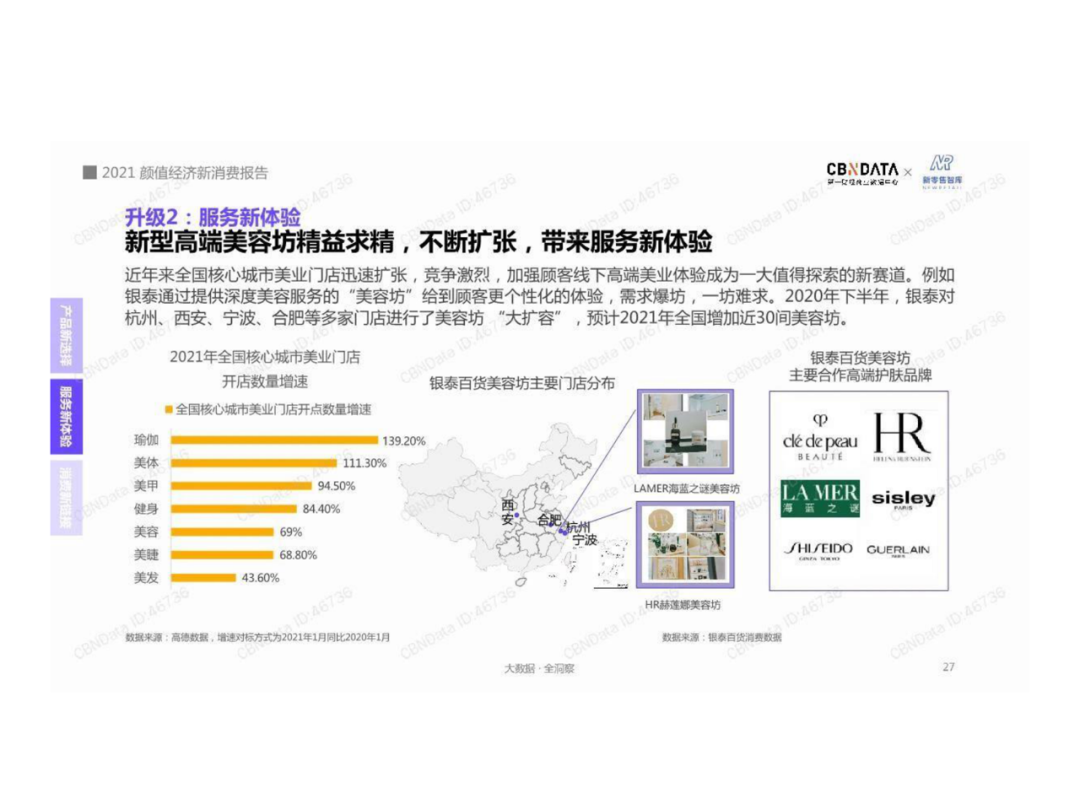Click the 新零售智库 logo at top right
This screenshot has height=810, width=1080.
(x=942, y=172)
